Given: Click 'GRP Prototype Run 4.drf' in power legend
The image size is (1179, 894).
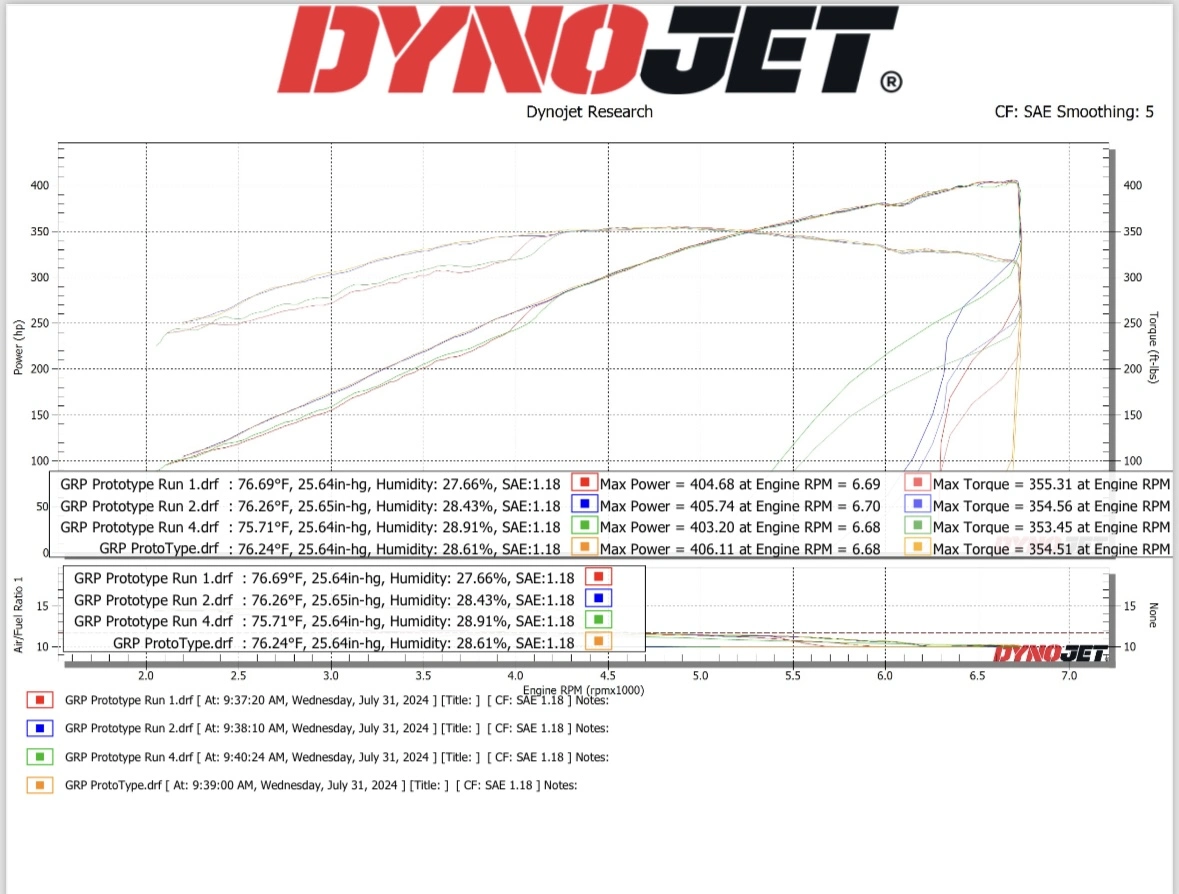Looking at the screenshot, I should (139, 527).
